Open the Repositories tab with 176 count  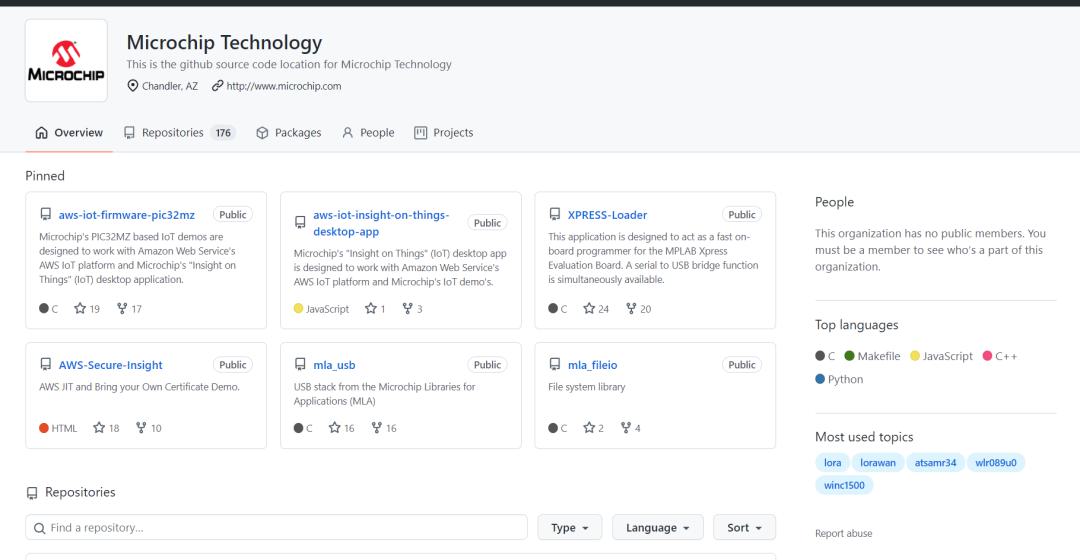179,132
